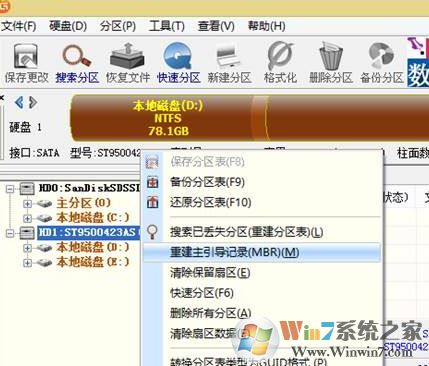Go to previous disk with left arrow
The width and height of the screenshot is (429, 366).
tap(19, 102)
